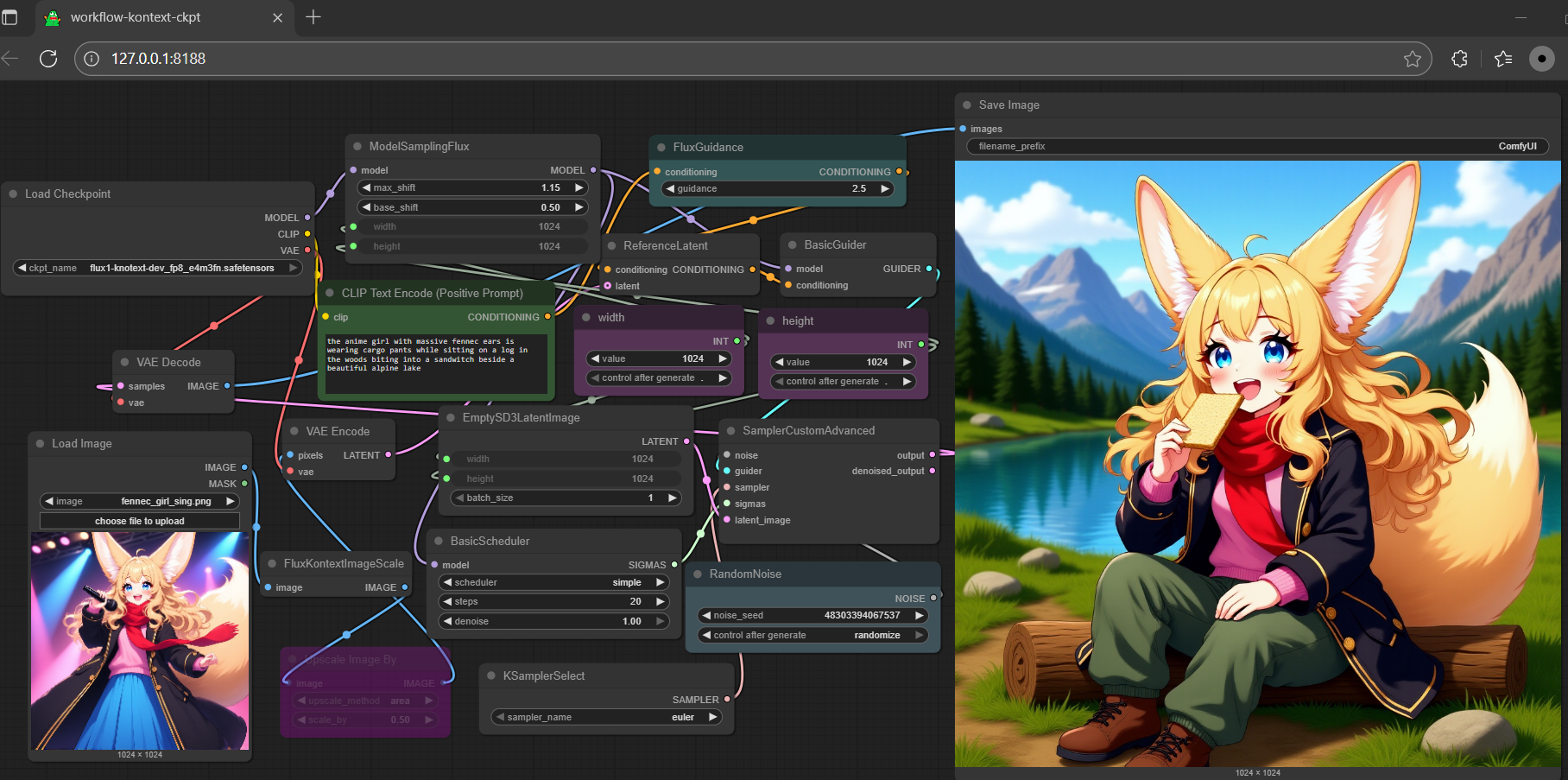
Task: Decrease height node value with left arrow
Action: tap(780, 362)
